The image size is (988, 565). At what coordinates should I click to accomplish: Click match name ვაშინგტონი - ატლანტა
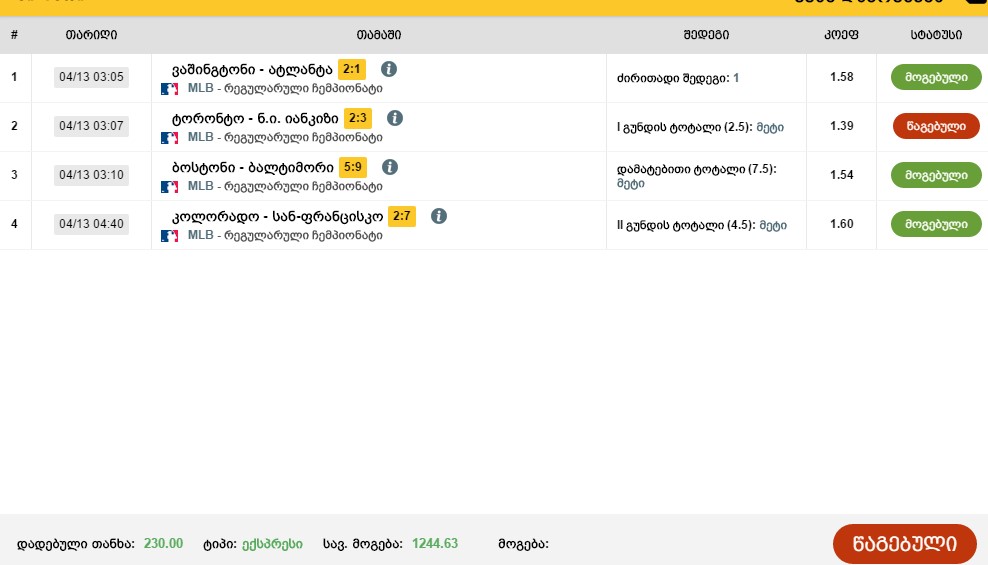coord(252,69)
